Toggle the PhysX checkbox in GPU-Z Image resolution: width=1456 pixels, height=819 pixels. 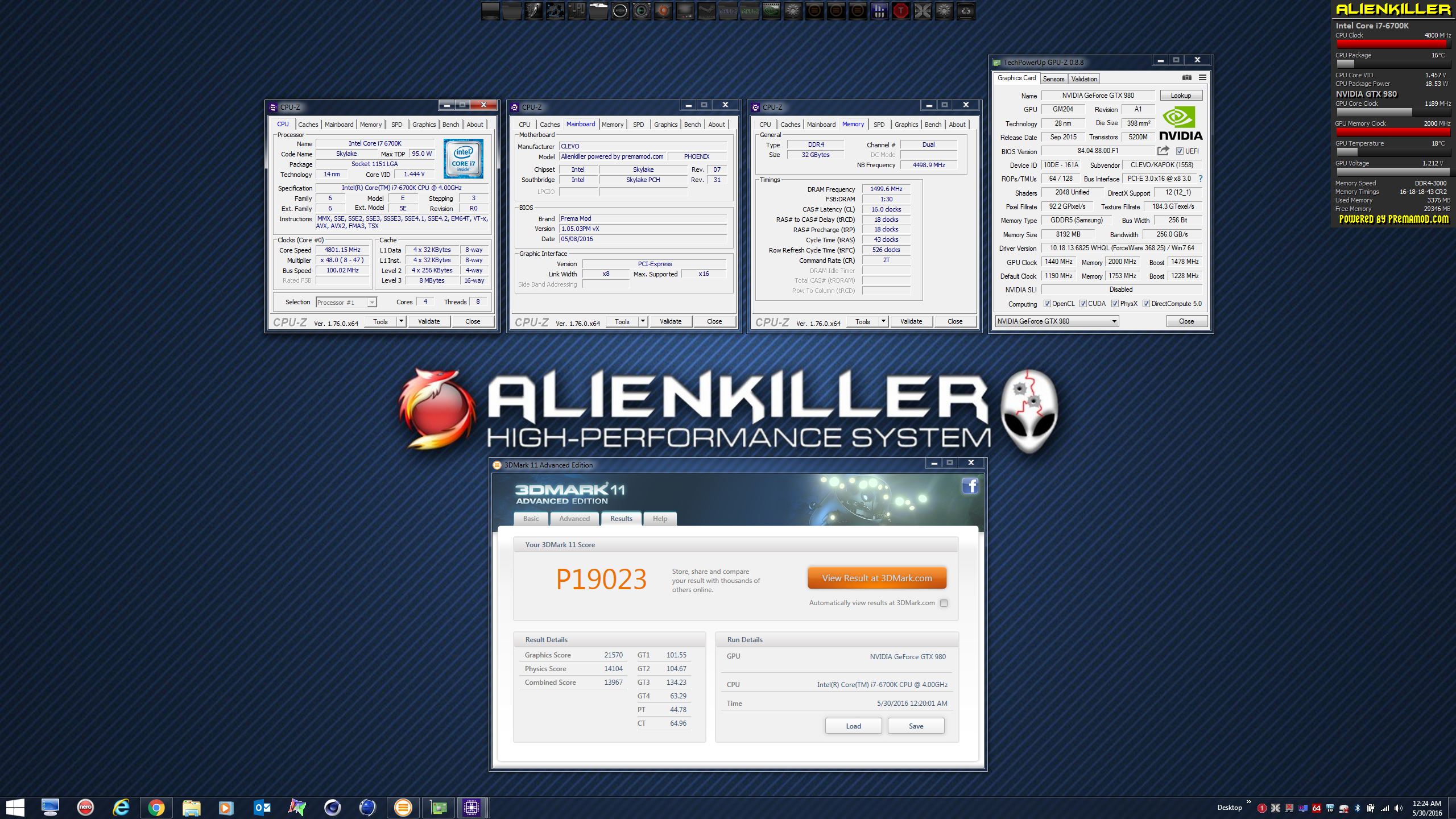1115,304
